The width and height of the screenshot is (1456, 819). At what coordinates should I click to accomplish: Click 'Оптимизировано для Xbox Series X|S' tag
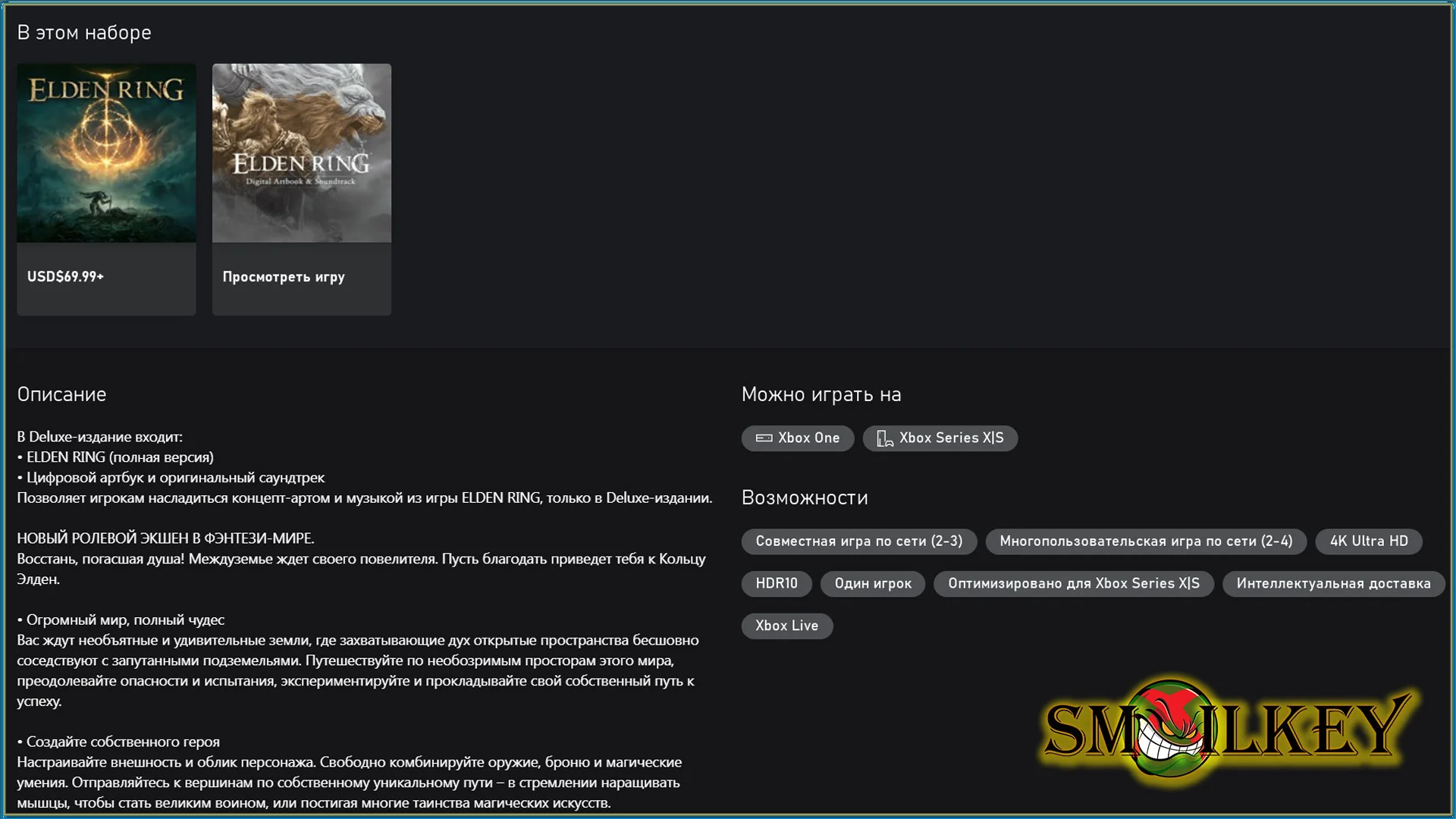(1074, 584)
